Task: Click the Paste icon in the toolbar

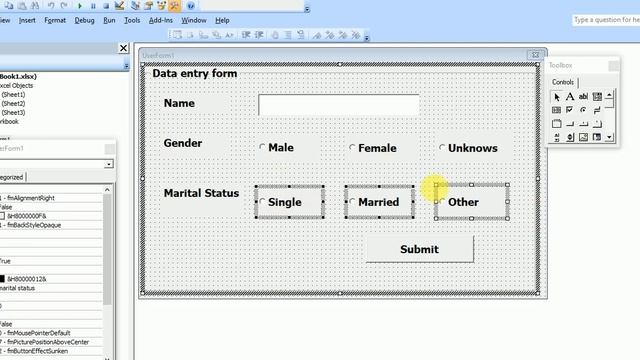Action: click(x=22, y=6)
